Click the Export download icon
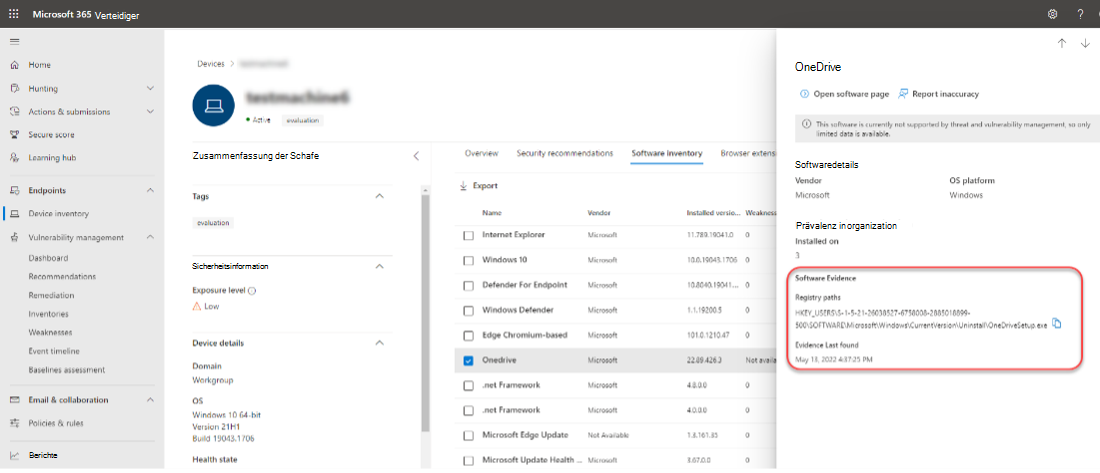 pyautogui.click(x=463, y=186)
